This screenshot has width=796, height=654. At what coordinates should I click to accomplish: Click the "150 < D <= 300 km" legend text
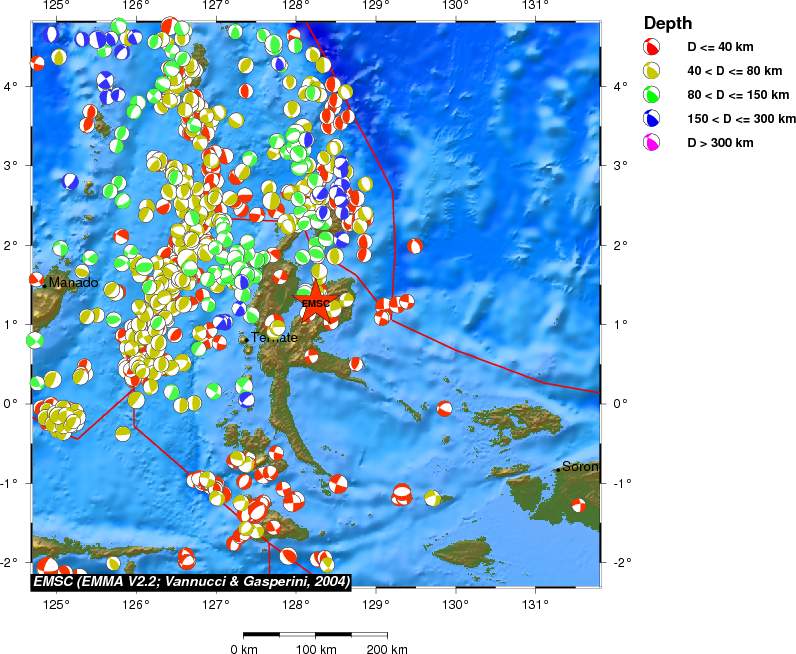pyautogui.click(x=738, y=119)
